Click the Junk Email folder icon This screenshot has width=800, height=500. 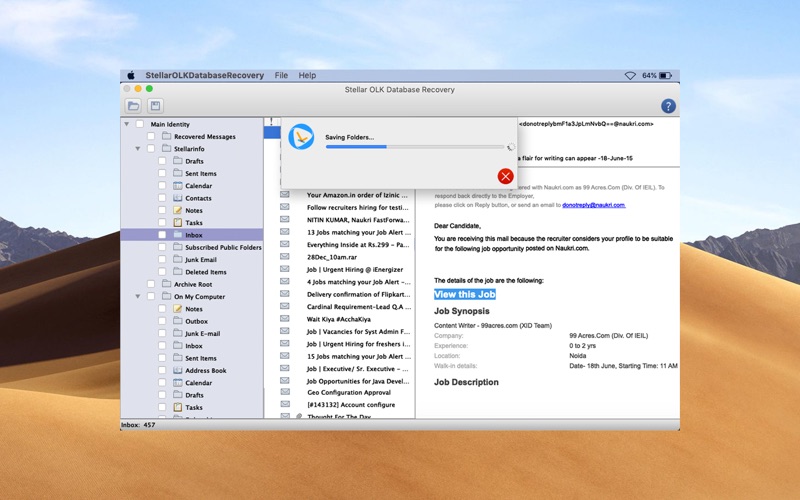click(x=178, y=259)
